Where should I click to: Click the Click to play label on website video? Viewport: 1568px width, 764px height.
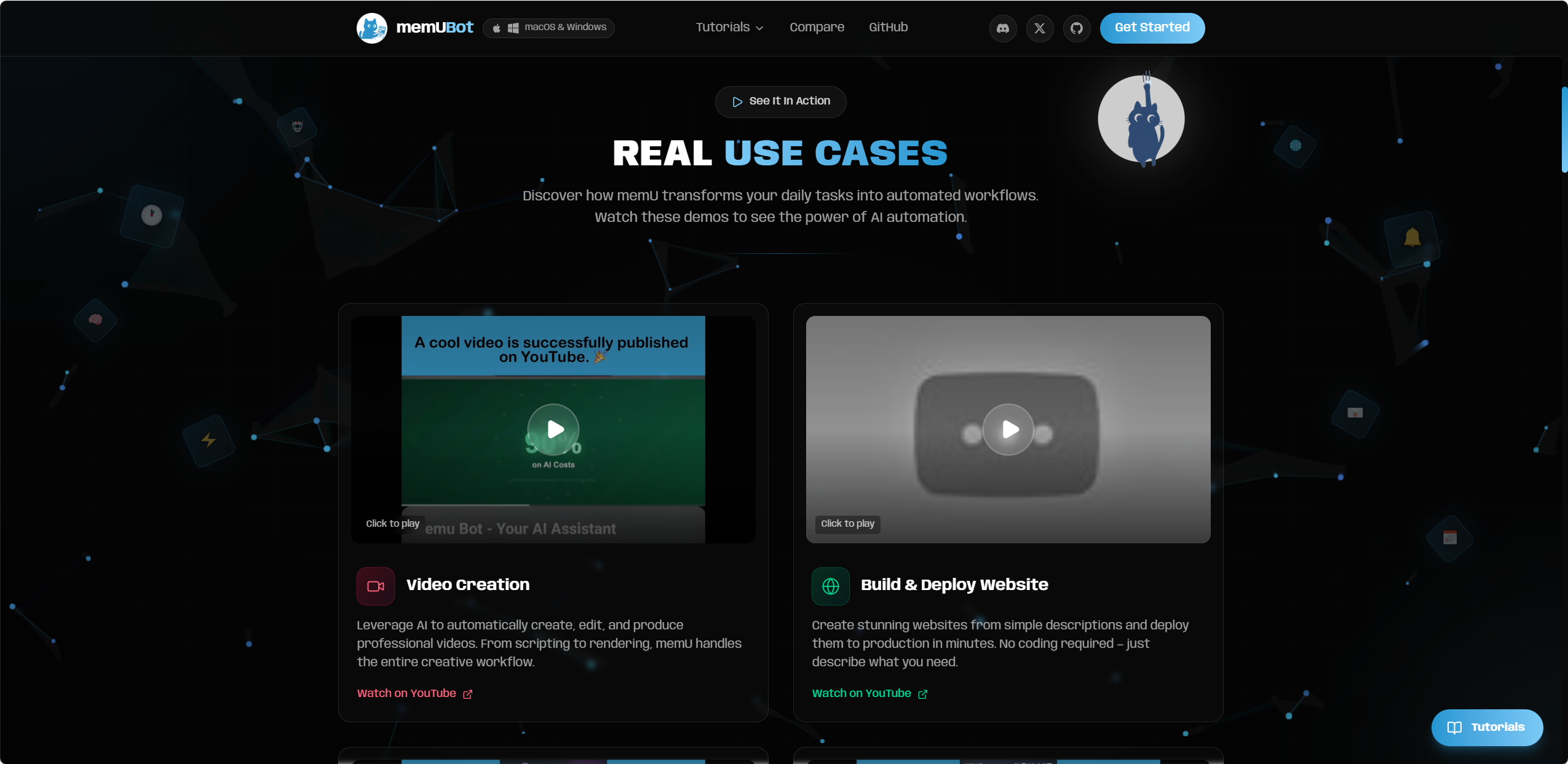point(848,524)
